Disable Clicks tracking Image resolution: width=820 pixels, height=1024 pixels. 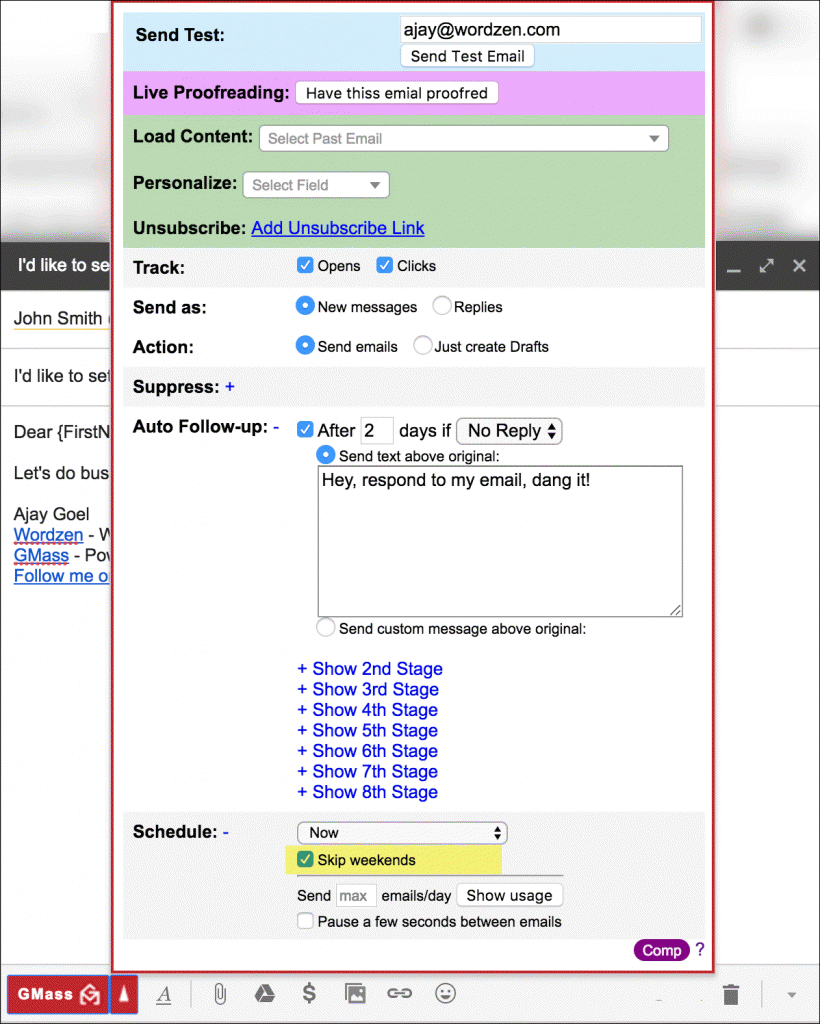click(x=385, y=265)
